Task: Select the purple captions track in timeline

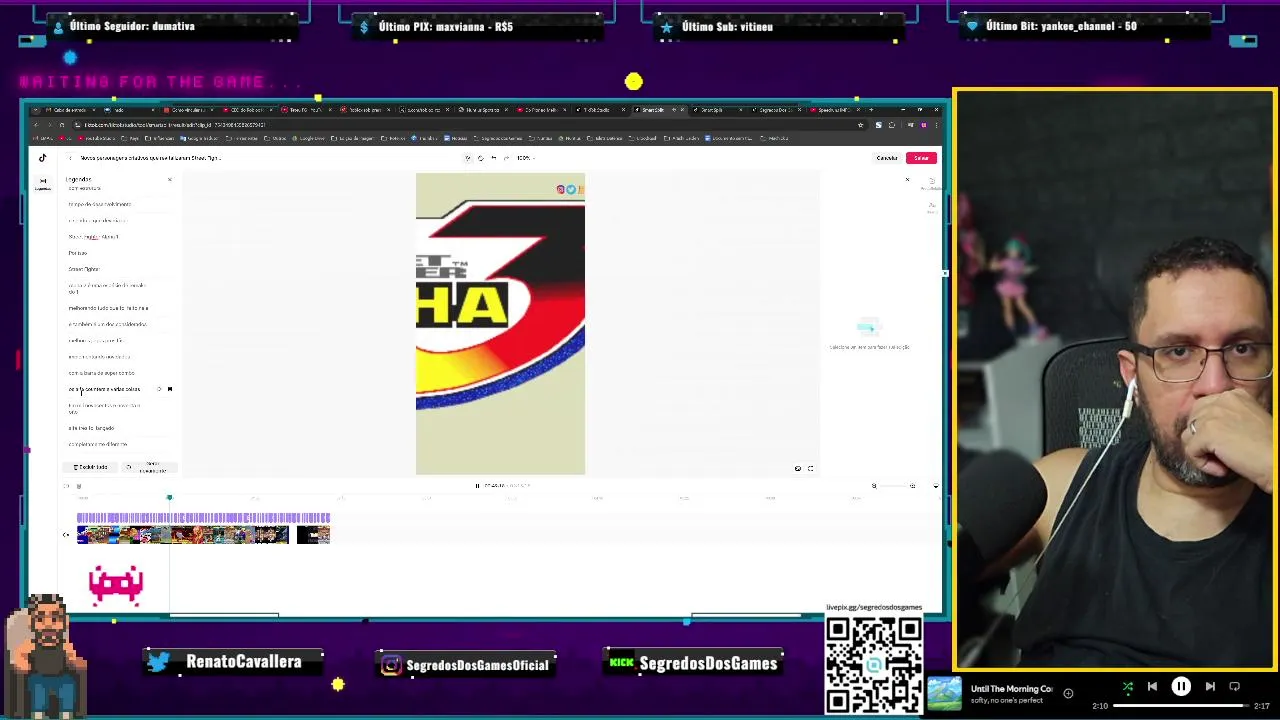Action: click(203, 518)
